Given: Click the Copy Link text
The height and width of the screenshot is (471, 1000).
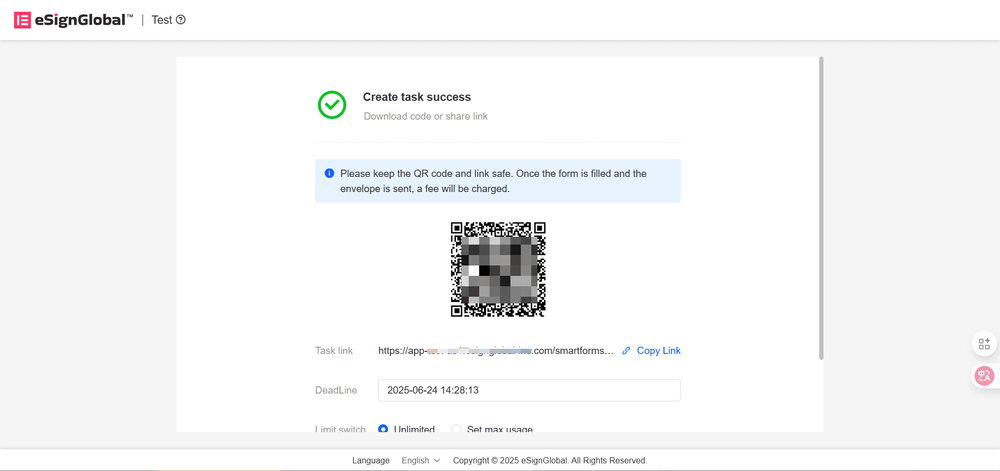Looking at the screenshot, I should pyautogui.click(x=658, y=351).
